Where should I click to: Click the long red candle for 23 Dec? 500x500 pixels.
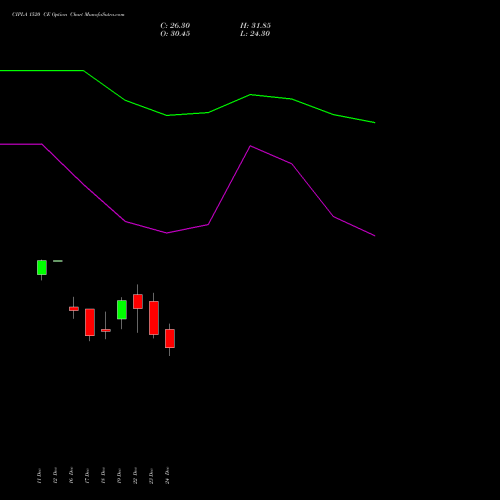pyautogui.click(x=154, y=318)
